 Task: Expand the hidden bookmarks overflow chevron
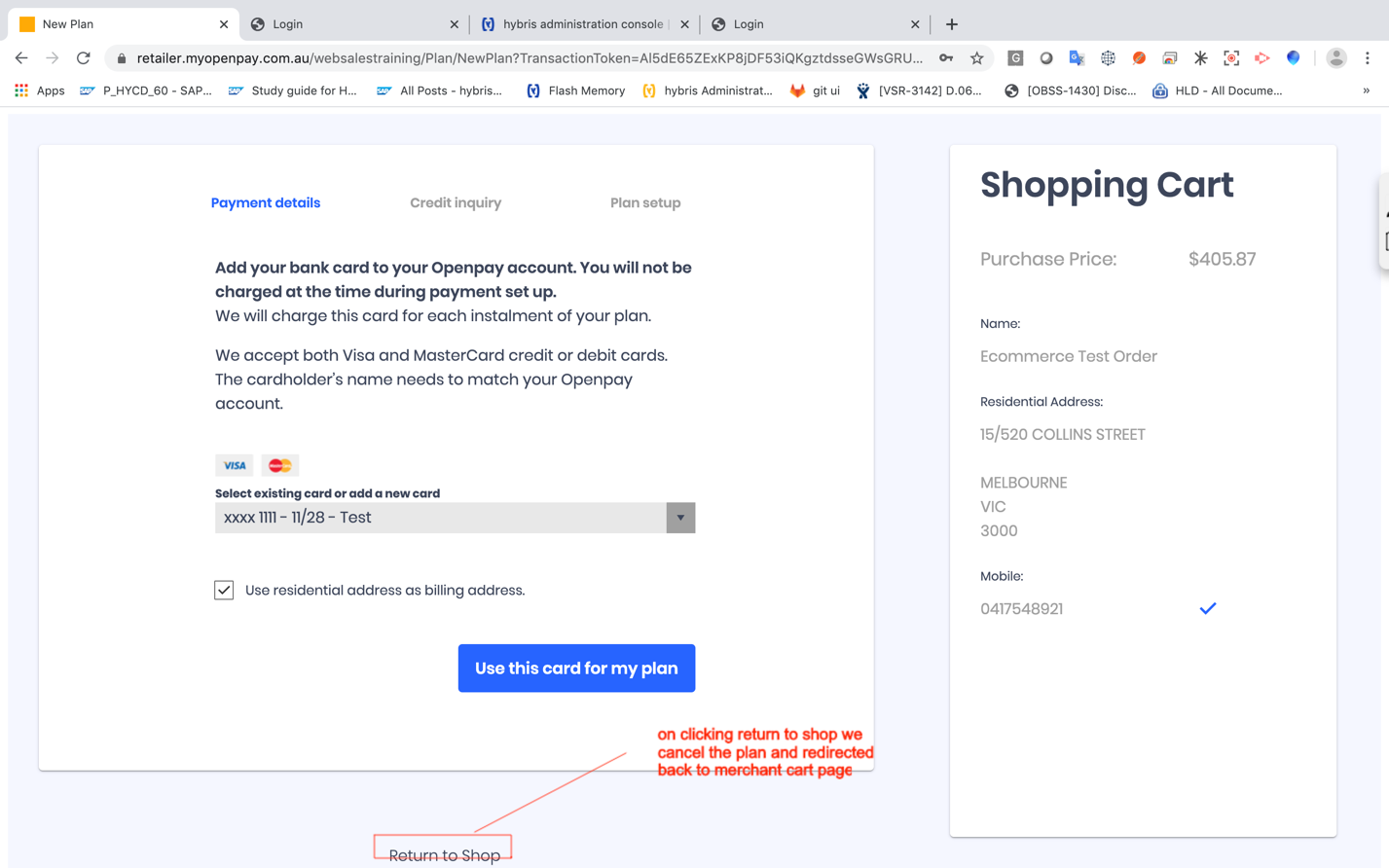(x=1366, y=90)
